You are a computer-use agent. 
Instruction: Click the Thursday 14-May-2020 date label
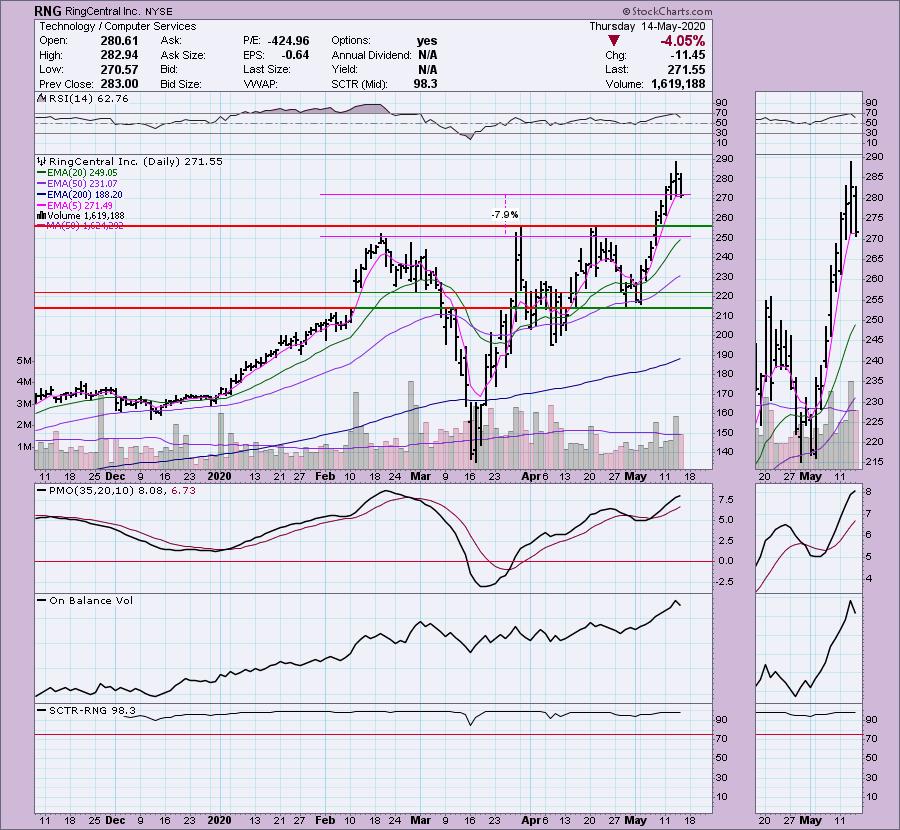[647, 26]
